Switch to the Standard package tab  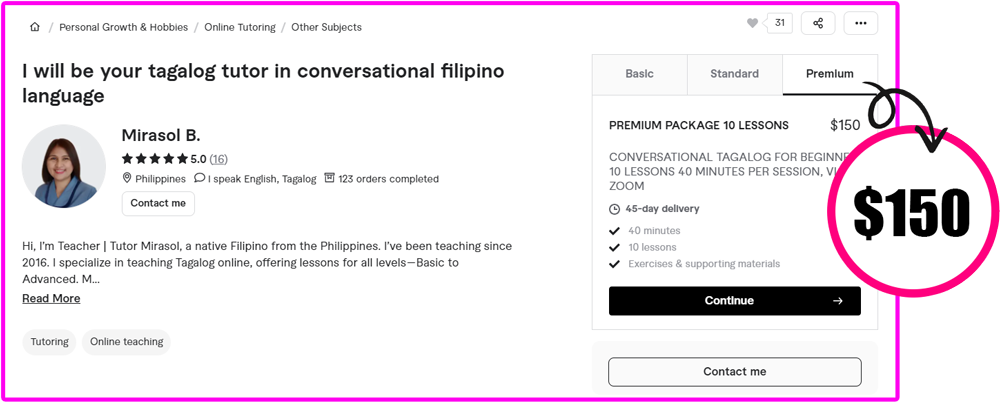tap(735, 75)
